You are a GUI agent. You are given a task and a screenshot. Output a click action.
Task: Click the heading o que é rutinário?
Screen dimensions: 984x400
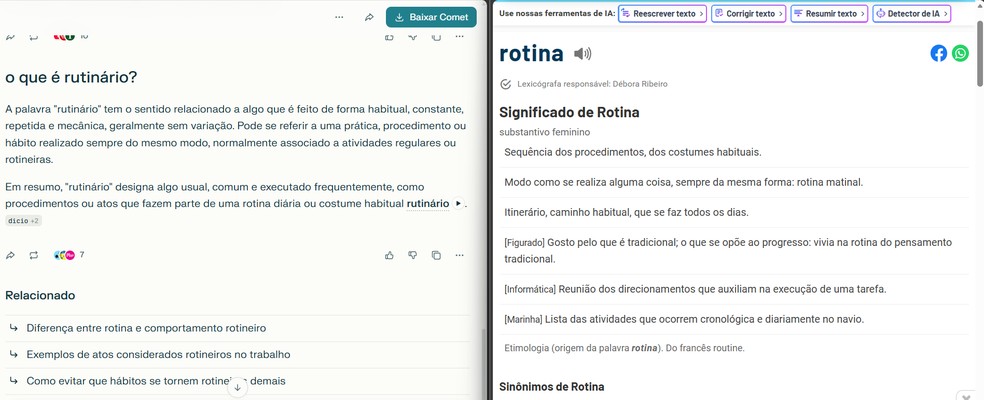click(x=71, y=77)
